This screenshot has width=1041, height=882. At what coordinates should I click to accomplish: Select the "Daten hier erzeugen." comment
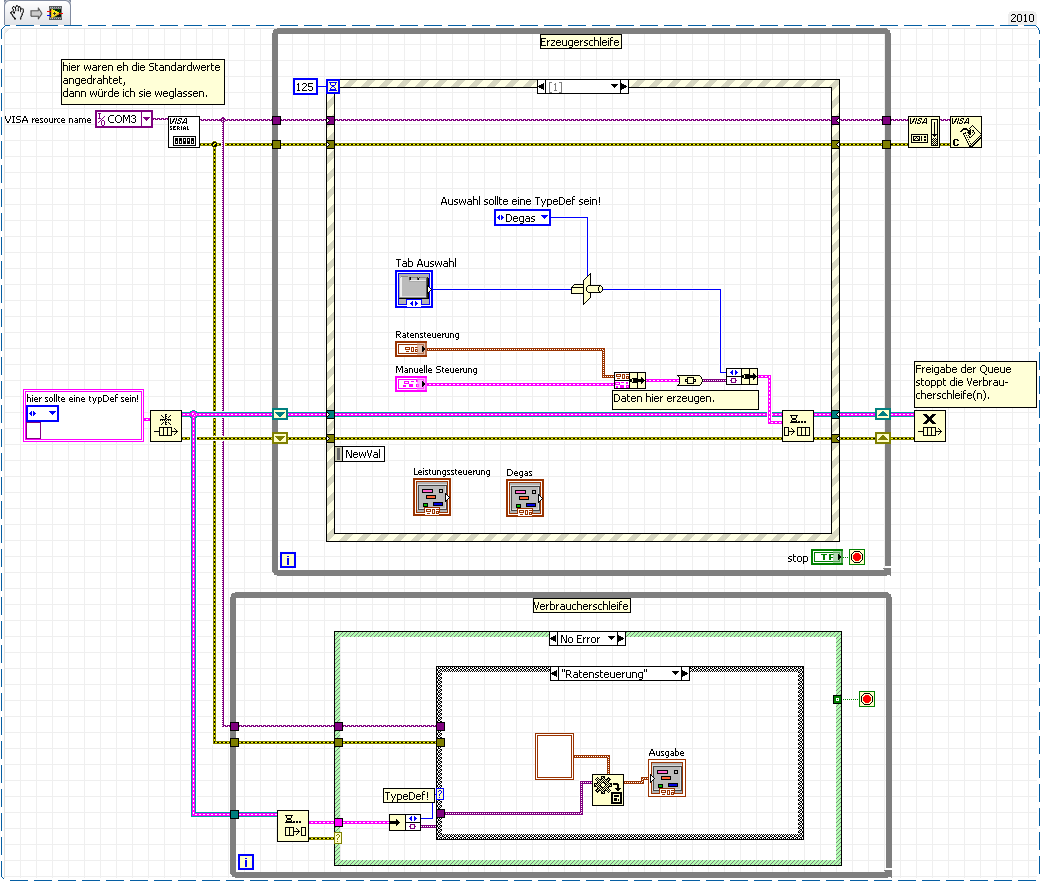coord(684,399)
